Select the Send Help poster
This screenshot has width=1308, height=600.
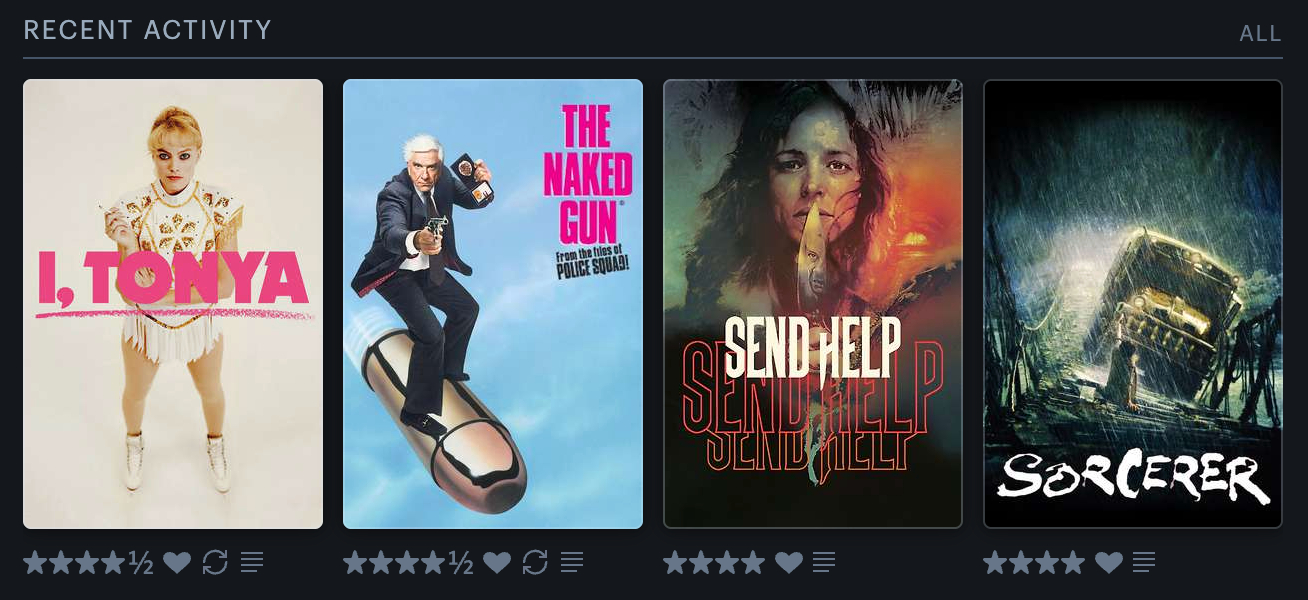point(813,304)
